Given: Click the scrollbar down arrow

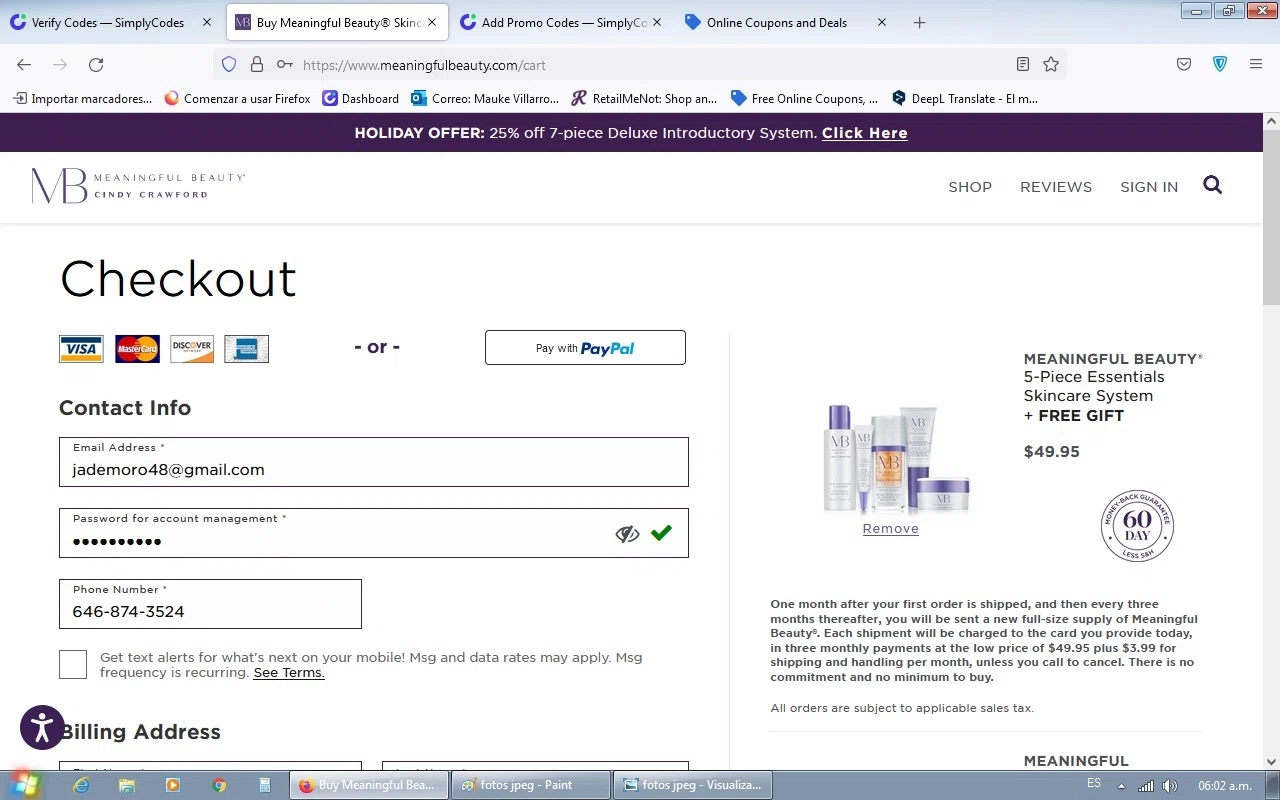Looking at the screenshot, I should [x=1271, y=762].
